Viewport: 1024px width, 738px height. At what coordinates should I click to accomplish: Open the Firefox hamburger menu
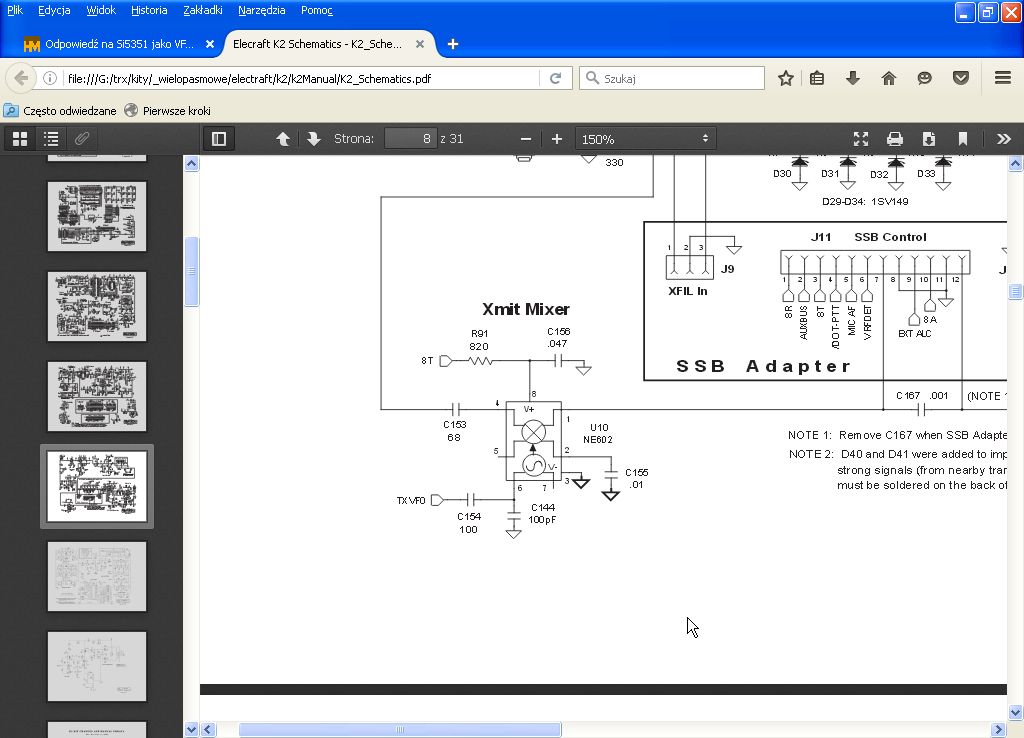click(1003, 78)
